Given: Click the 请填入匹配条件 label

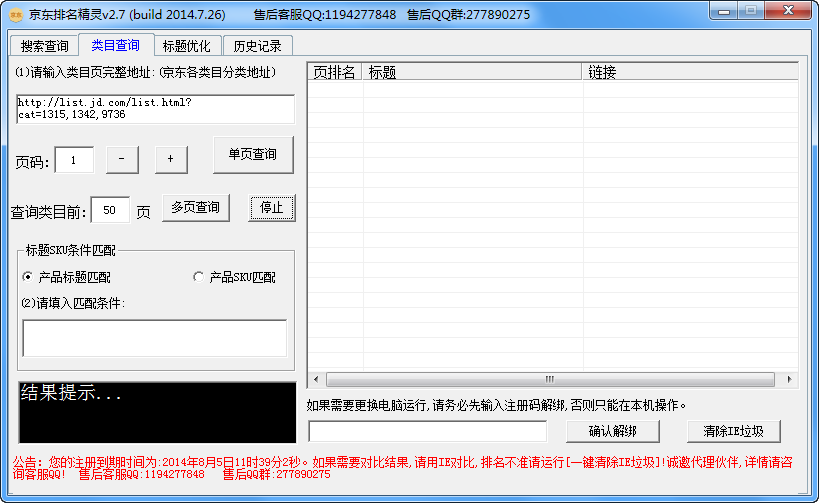Looking at the screenshot, I should [x=73, y=303].
